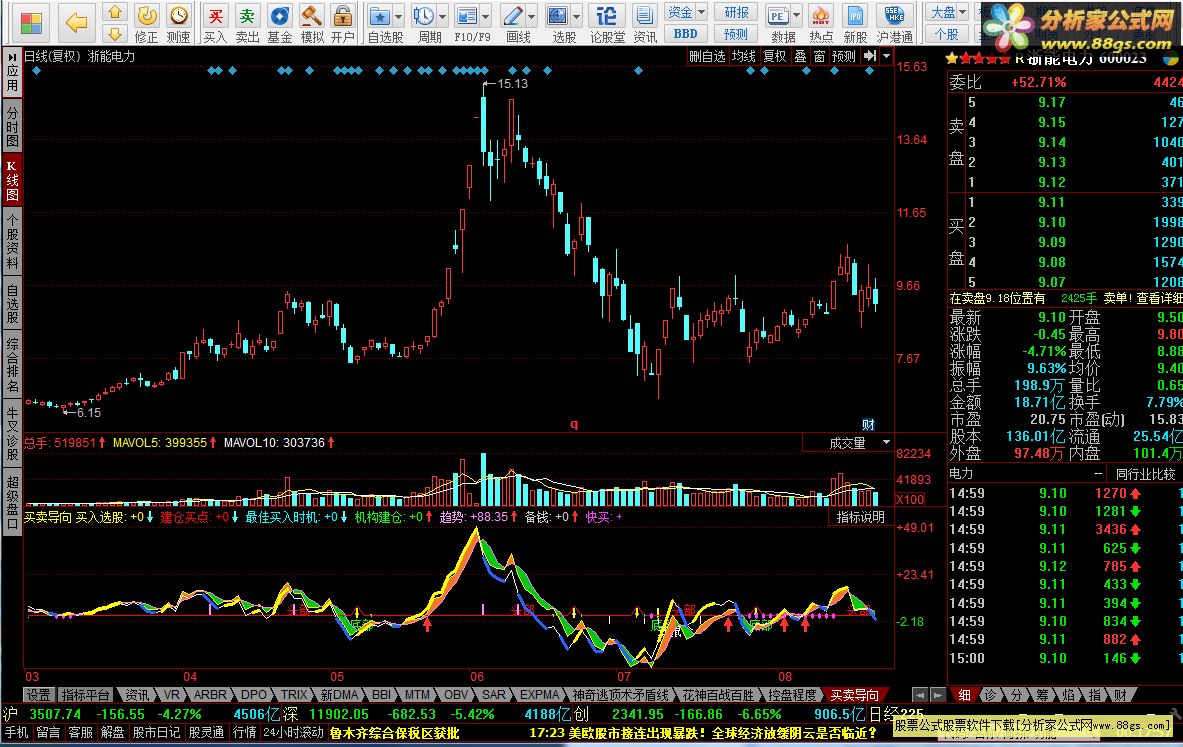Click the 同行业比较 industry comparison button
Screen dimensions: 1183x747
tap(1145, 474)
